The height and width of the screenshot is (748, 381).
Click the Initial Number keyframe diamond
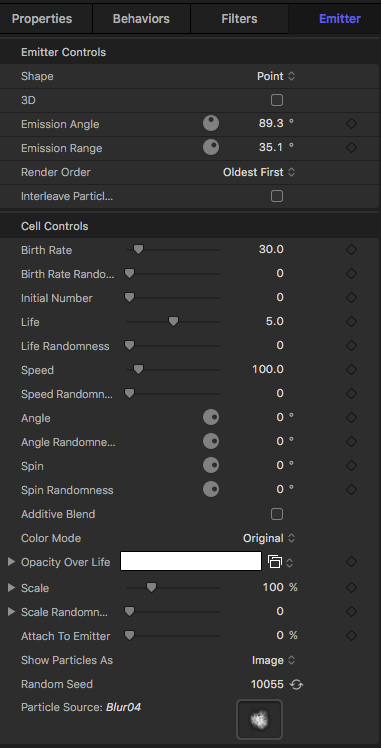(x=351, y=297)
